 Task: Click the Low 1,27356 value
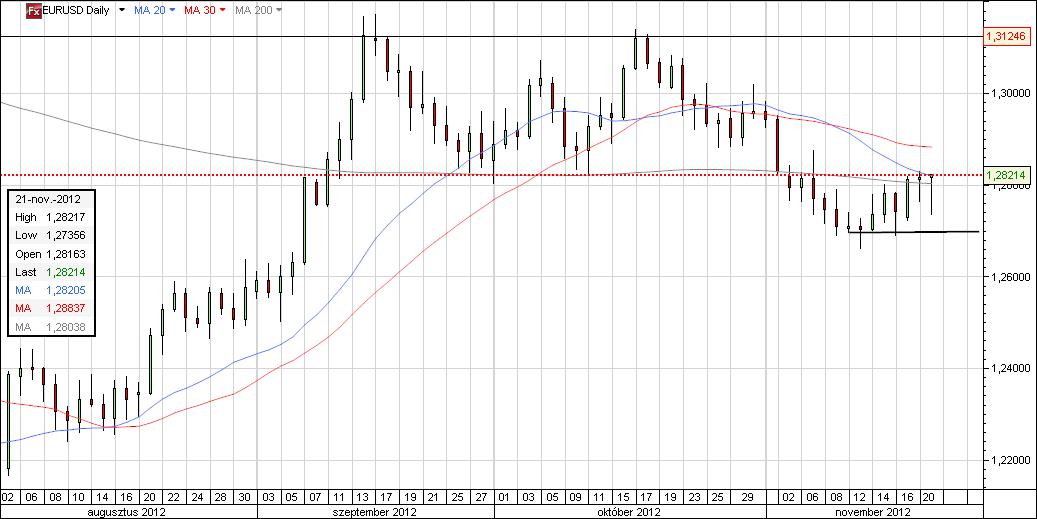coord(65,235)
